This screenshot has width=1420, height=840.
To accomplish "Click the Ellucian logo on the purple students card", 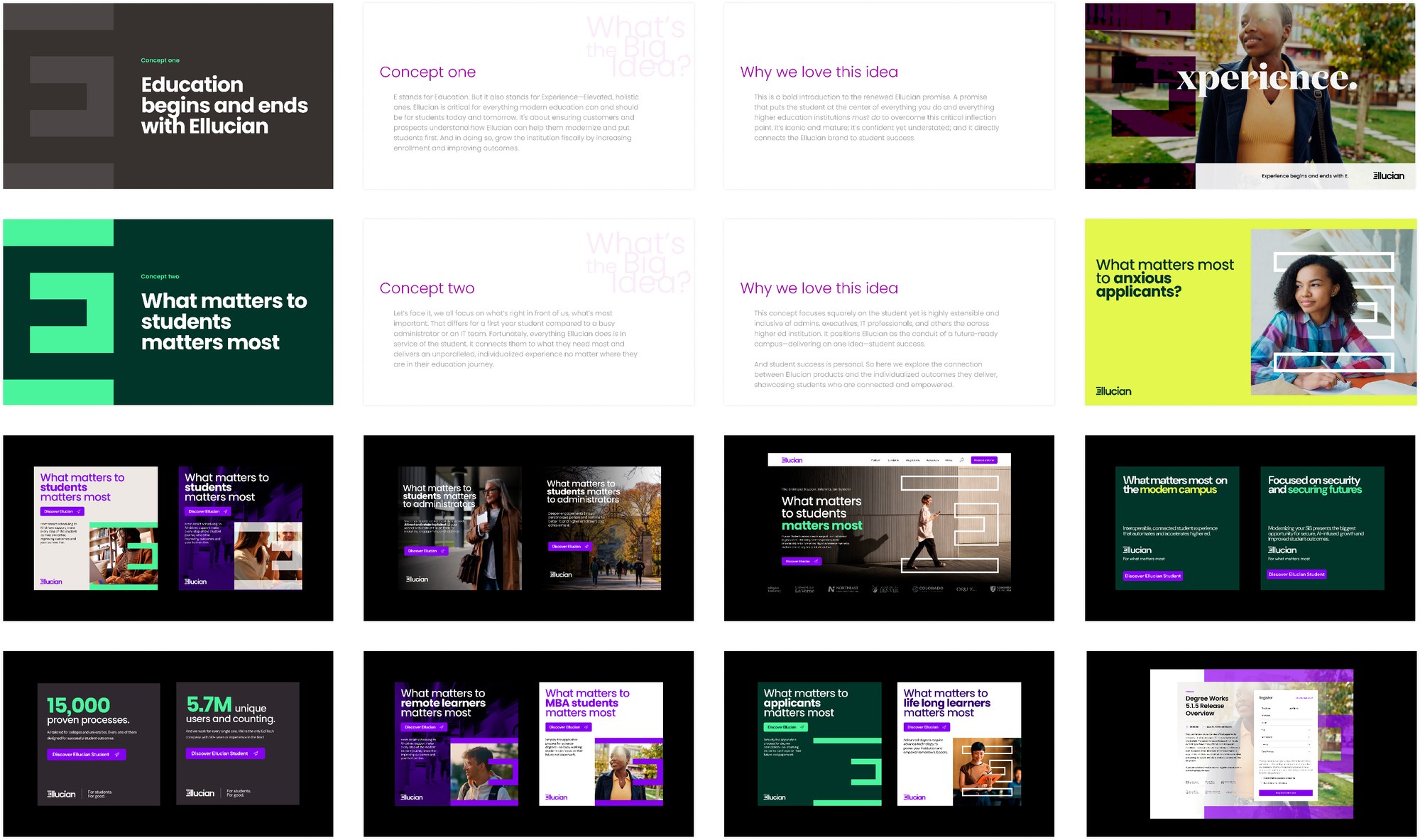I will (x=196, y=582).
